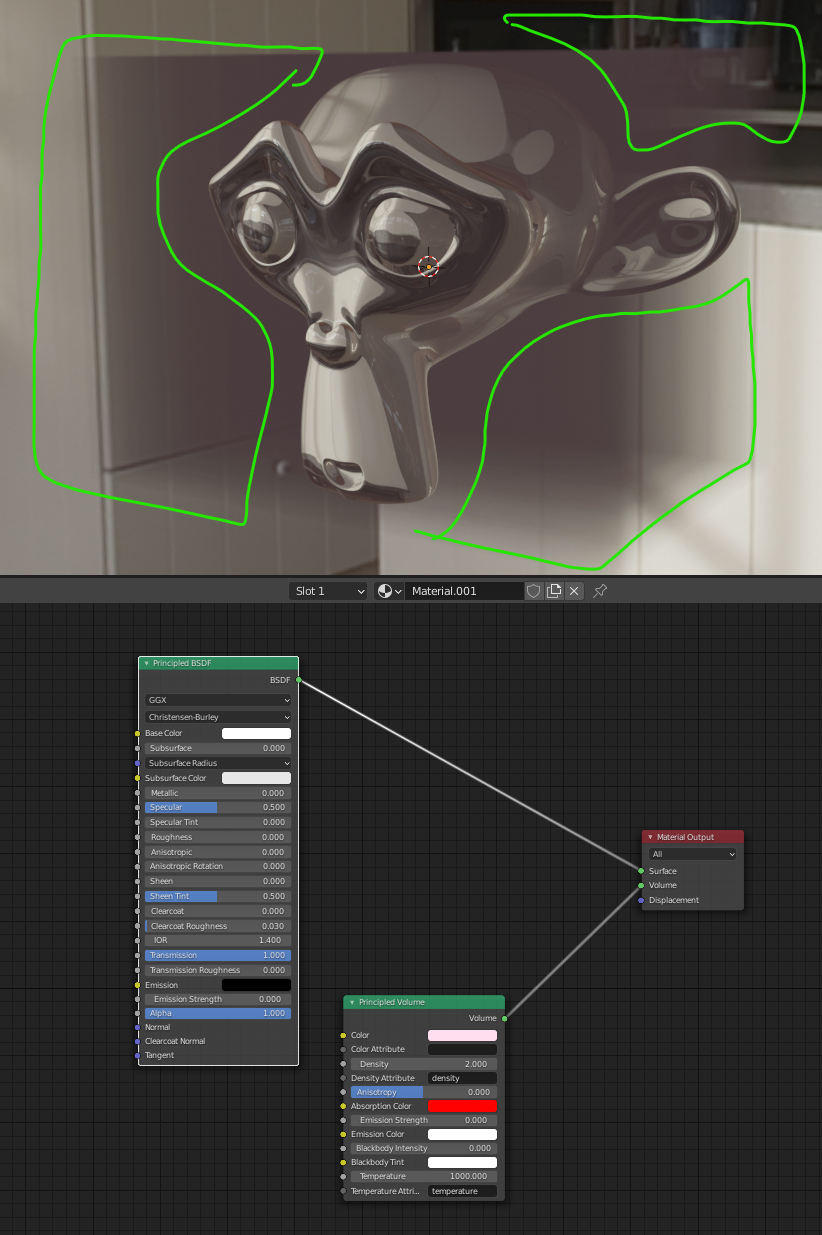Click the BSDF output socket

point(298,680)
